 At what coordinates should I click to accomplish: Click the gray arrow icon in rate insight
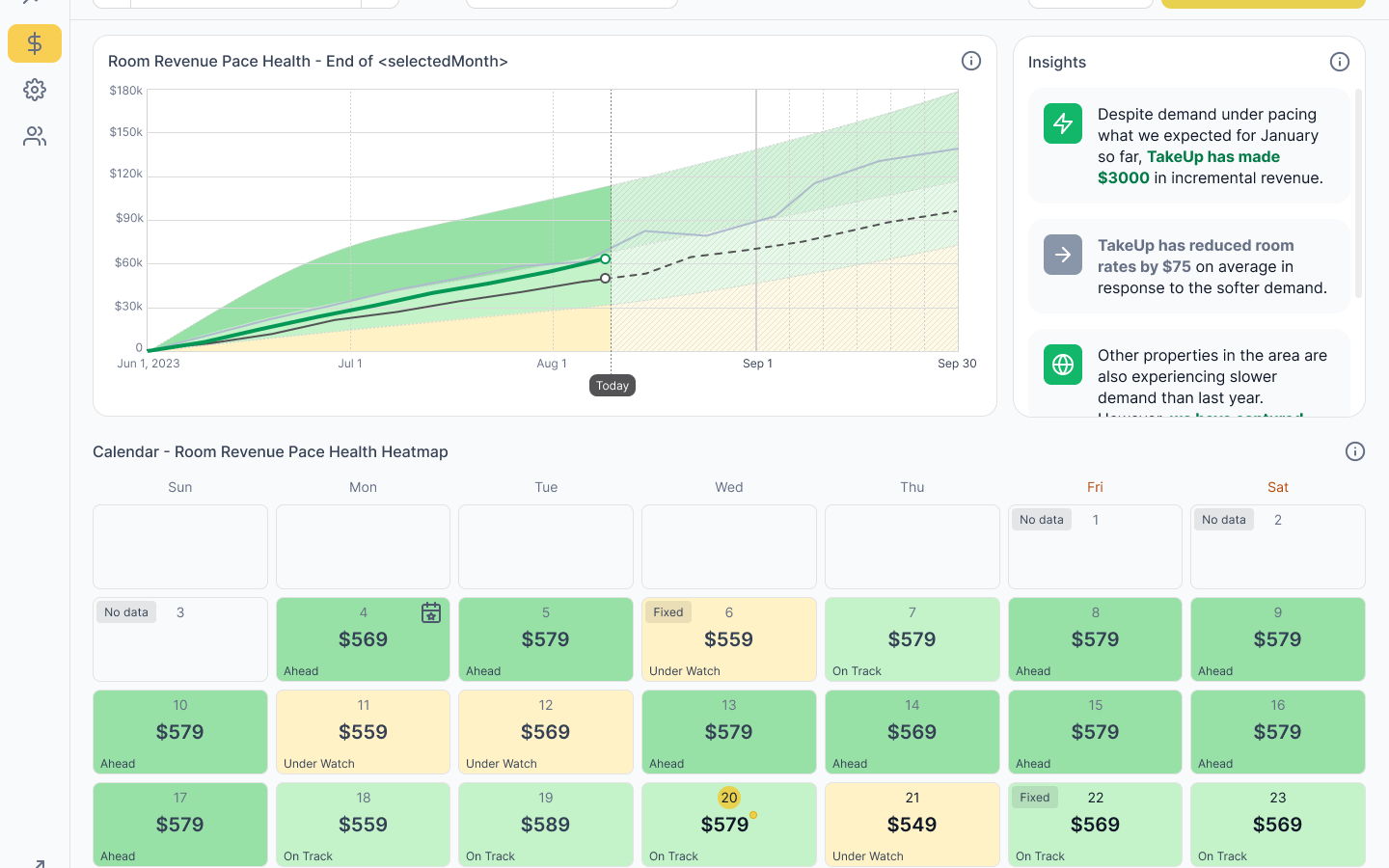(x=1062, y=255)
